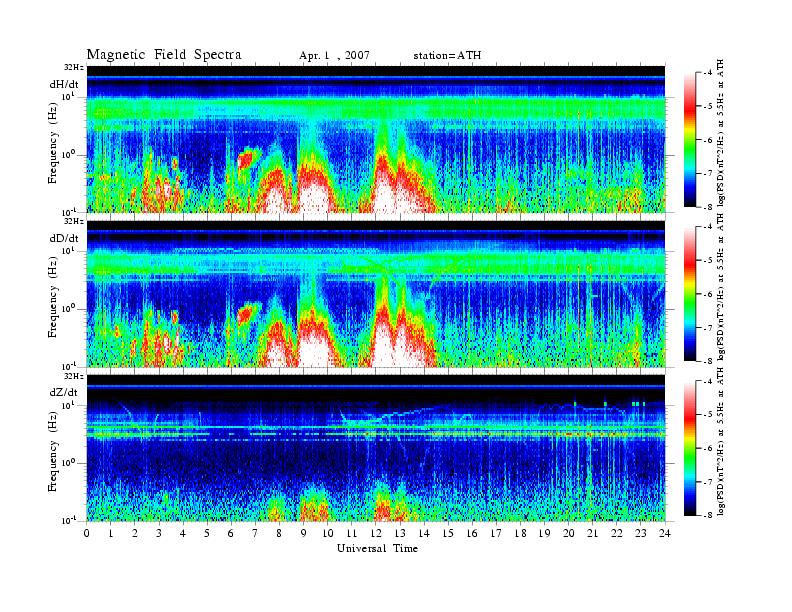The image size is (792, 612).
Task: Click the x-axis tick label "3"
Action: pyautogui.click(x=159, y=533)
